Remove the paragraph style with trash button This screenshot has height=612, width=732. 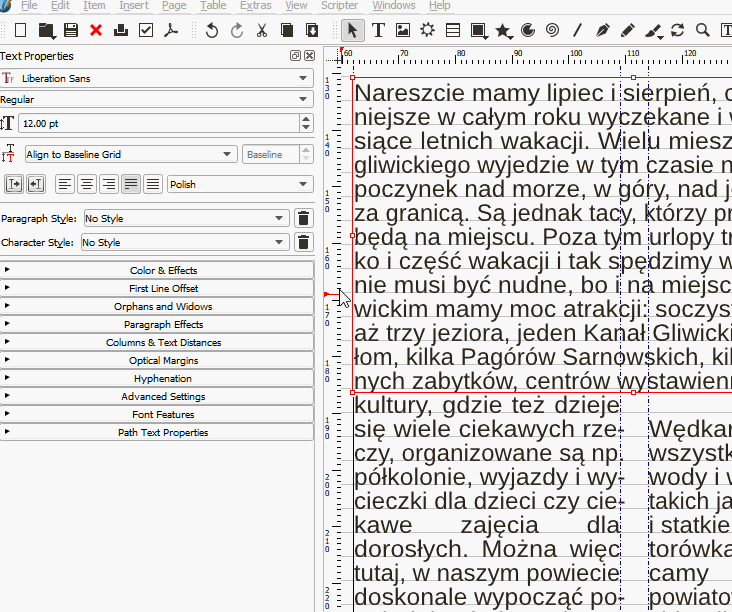click(304, 218)
